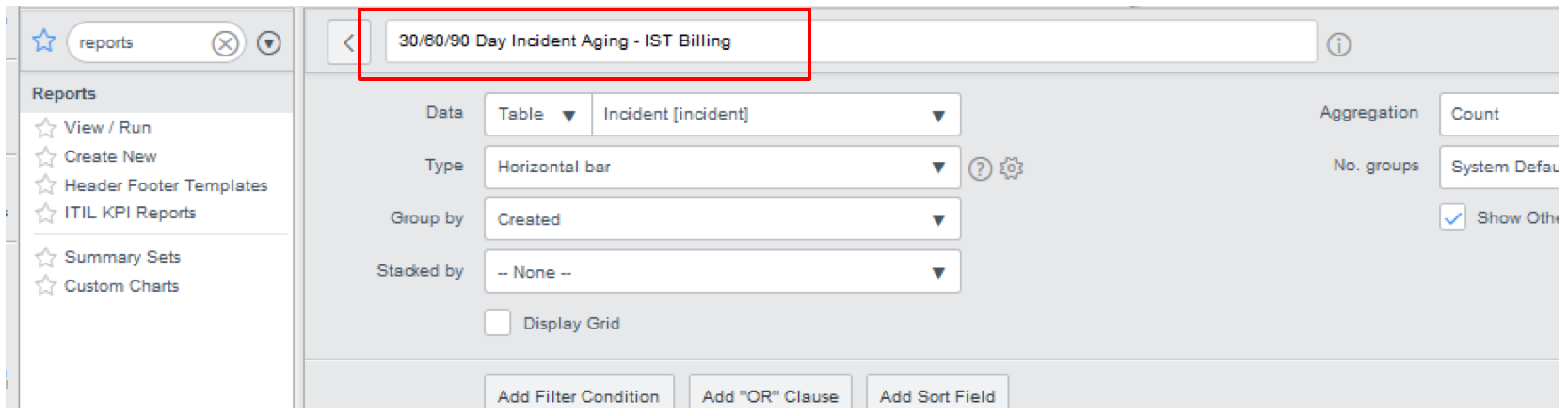Screen dimensions: 1568x416
Task: Star the ITIL KPI Reports module
Action: (x=45, y=214)
